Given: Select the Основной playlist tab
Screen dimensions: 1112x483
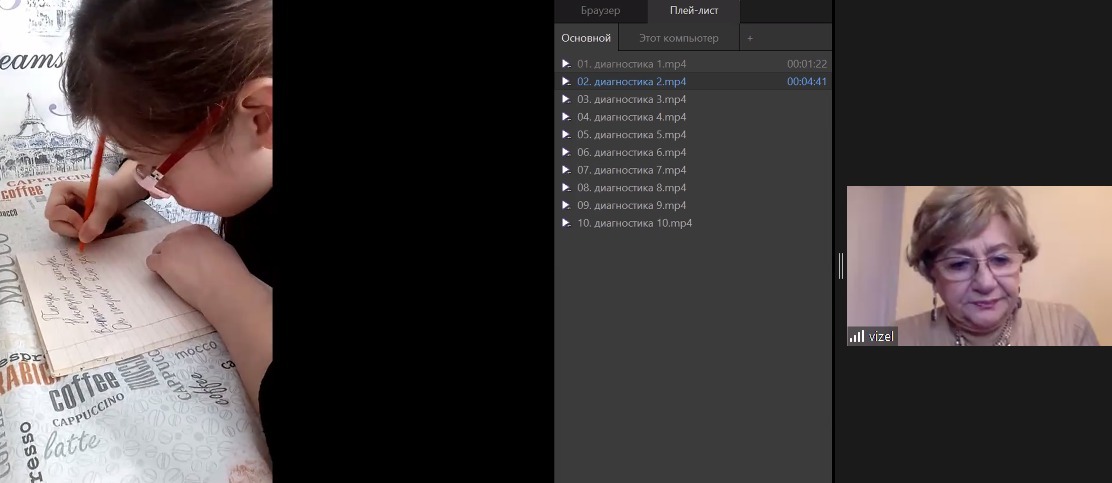Looking at the screenshot, I should pyautogui.click(x=586, y=38).
